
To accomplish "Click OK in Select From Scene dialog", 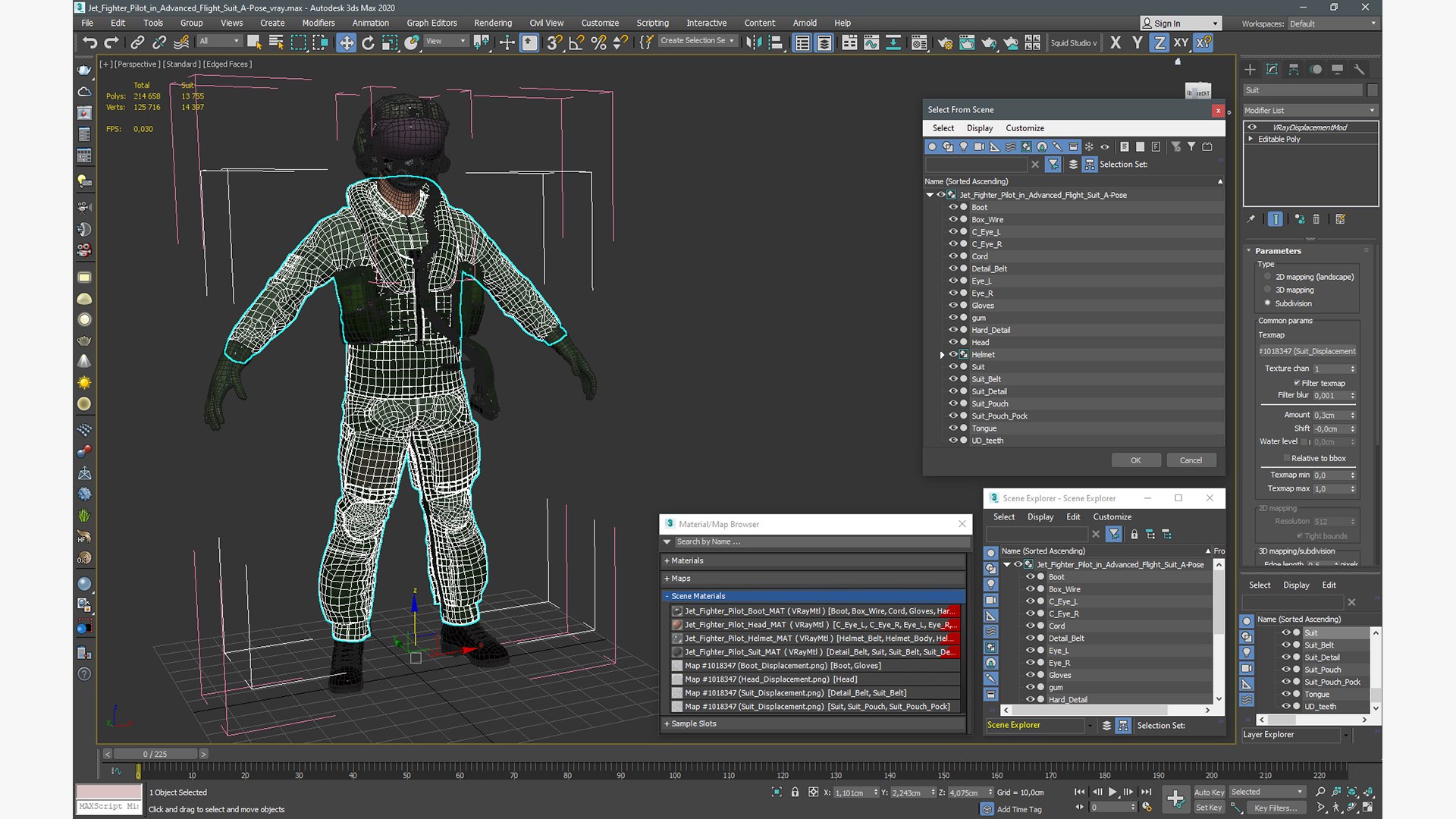I will 1136,460.
